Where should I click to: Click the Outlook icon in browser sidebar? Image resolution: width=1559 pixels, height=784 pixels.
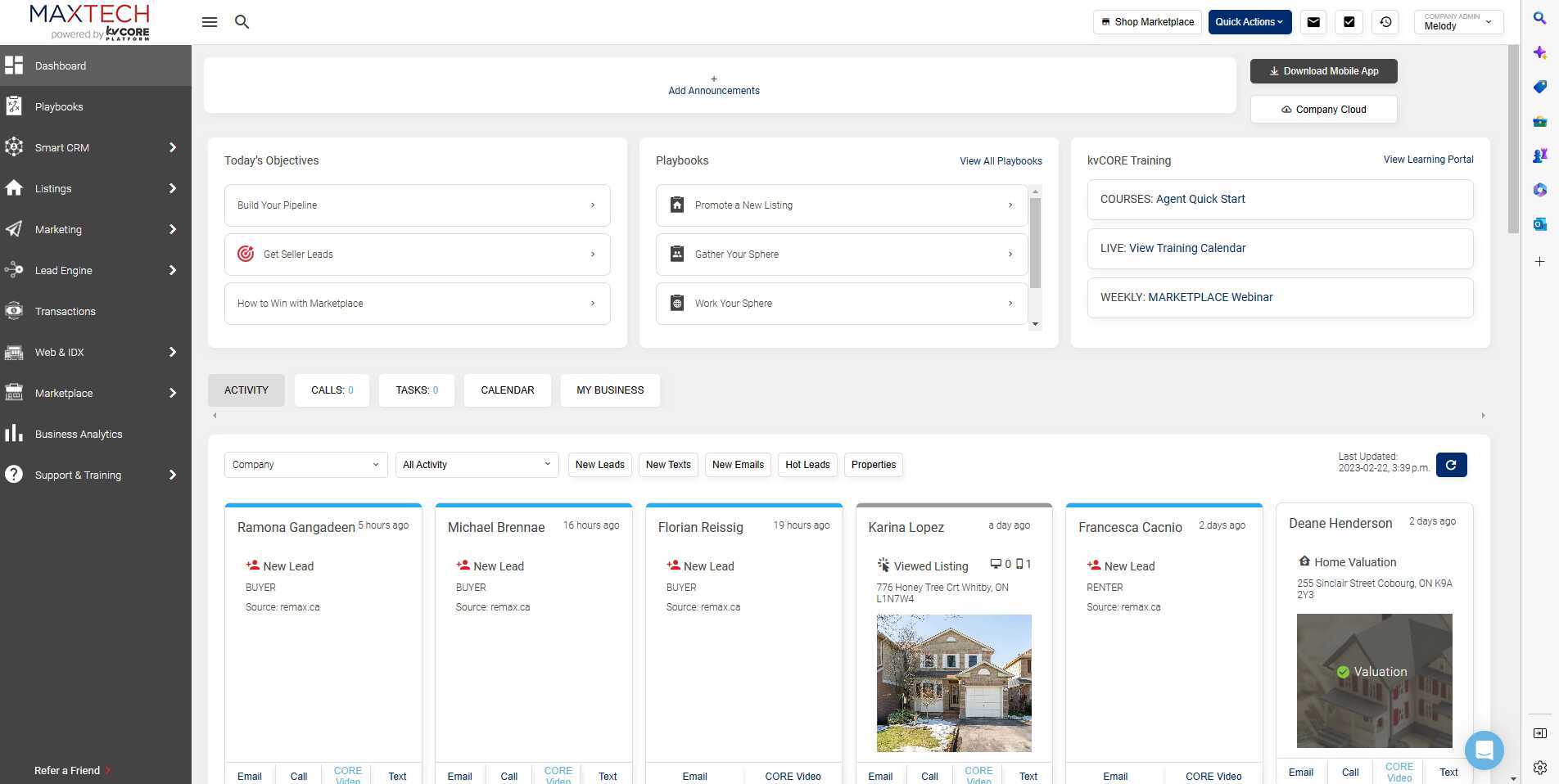tap(1539, 224)
